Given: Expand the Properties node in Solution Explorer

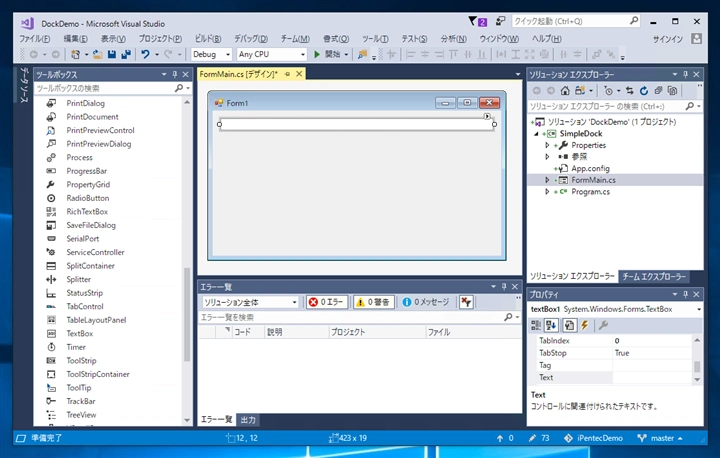Looking at the screenshot, I should (547, 145).
